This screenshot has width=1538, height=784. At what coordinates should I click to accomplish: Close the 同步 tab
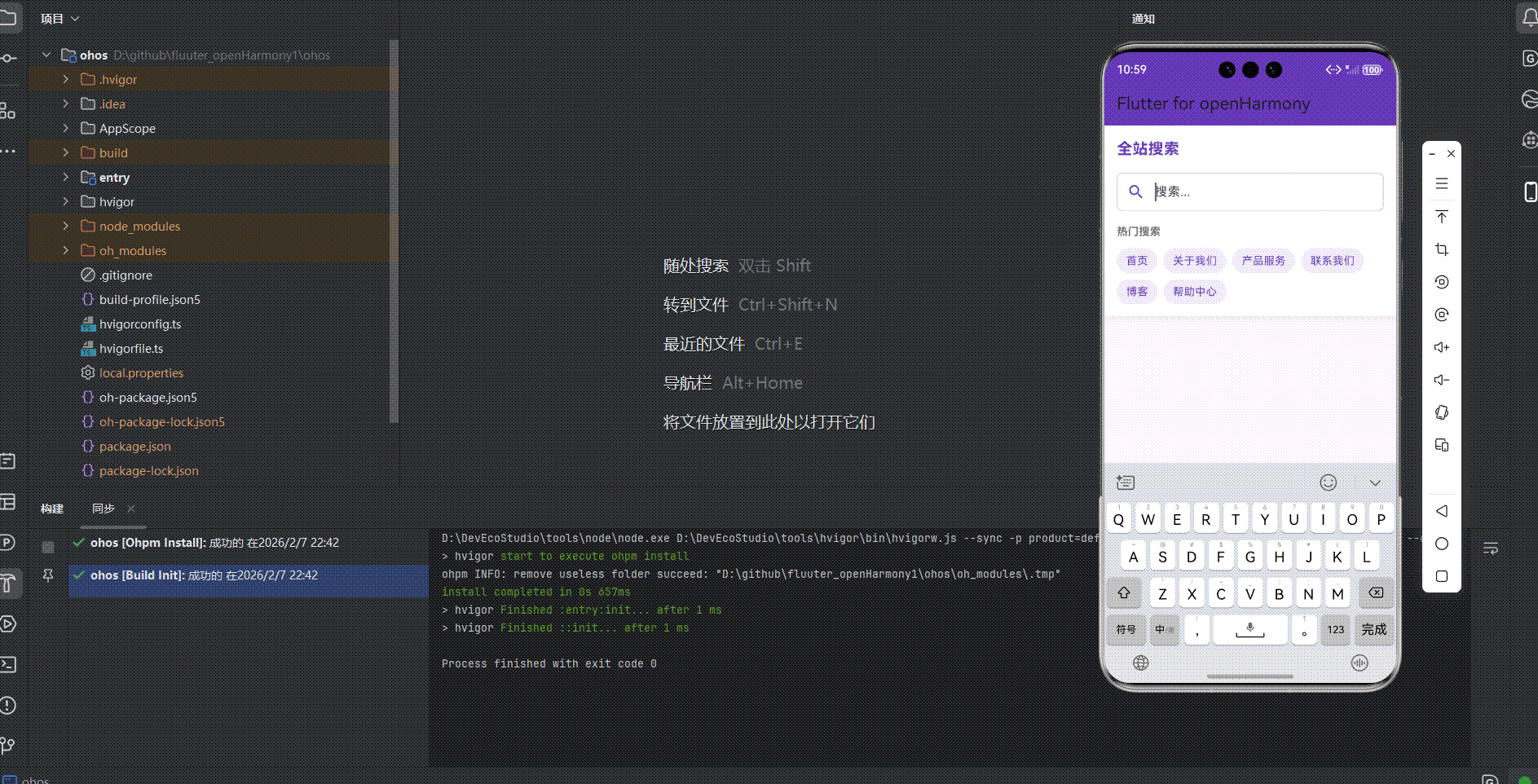tap(131, 509)
